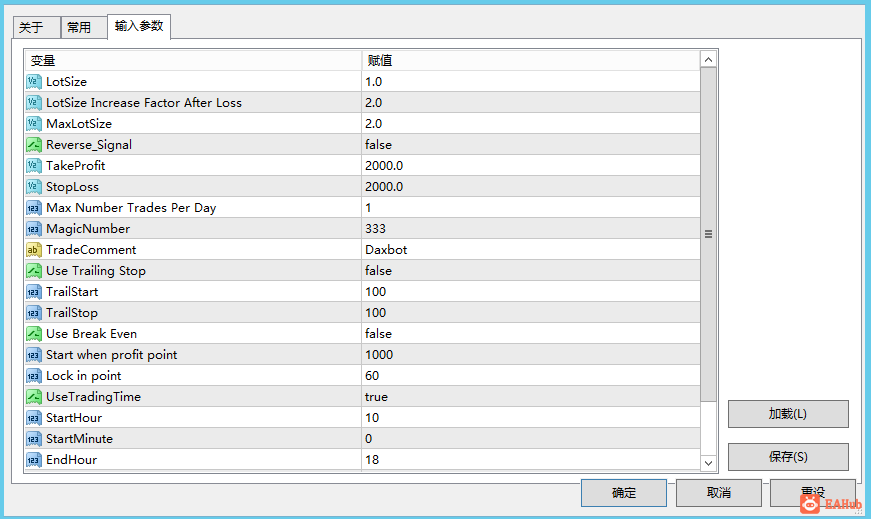Click the Reverse_Signal boolean icon
Image resolution: width=871 pixels, height=519 pixels.
click(34, 145)
